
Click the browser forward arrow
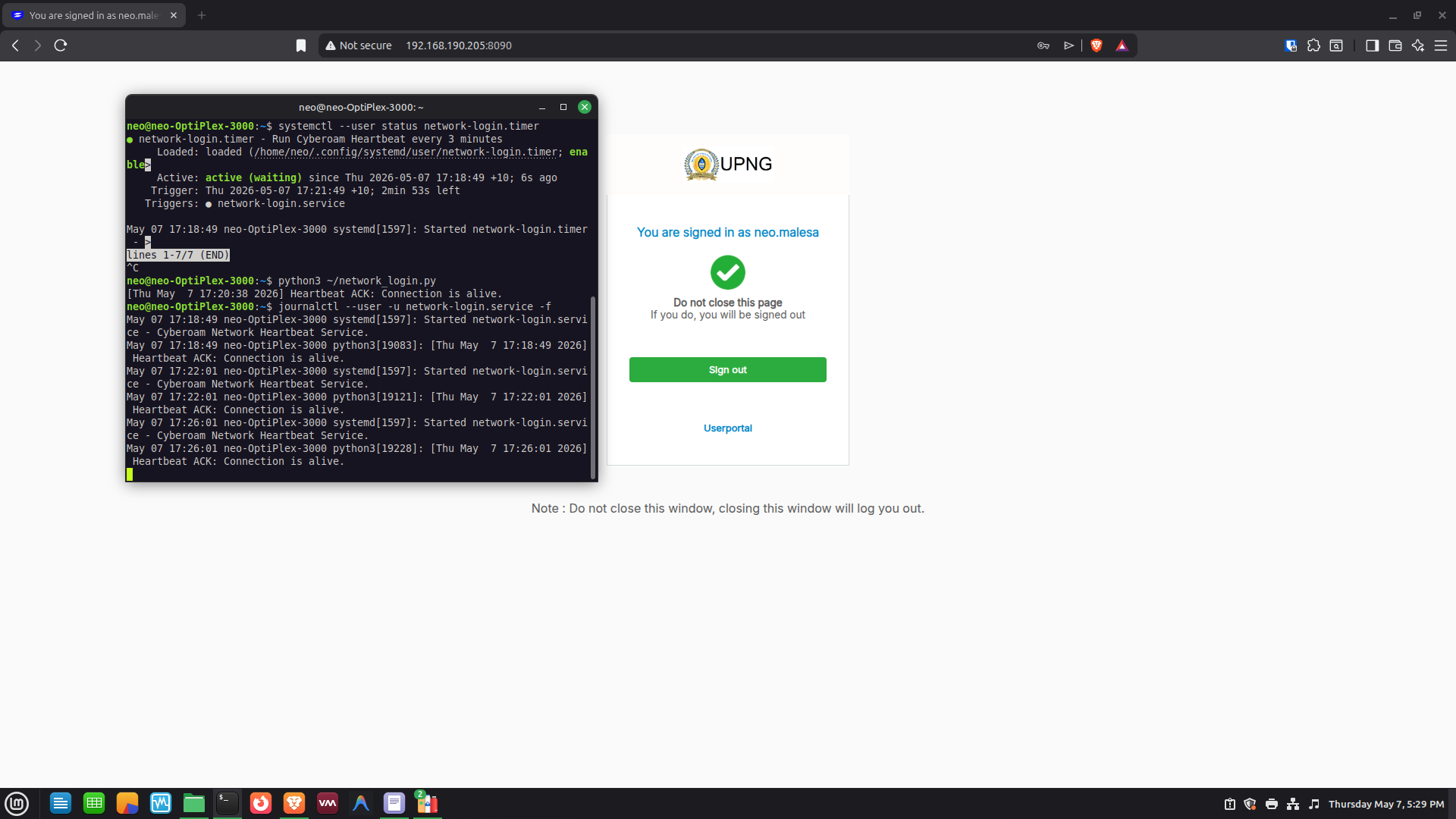pyautogui.click(x=38, y=45)
